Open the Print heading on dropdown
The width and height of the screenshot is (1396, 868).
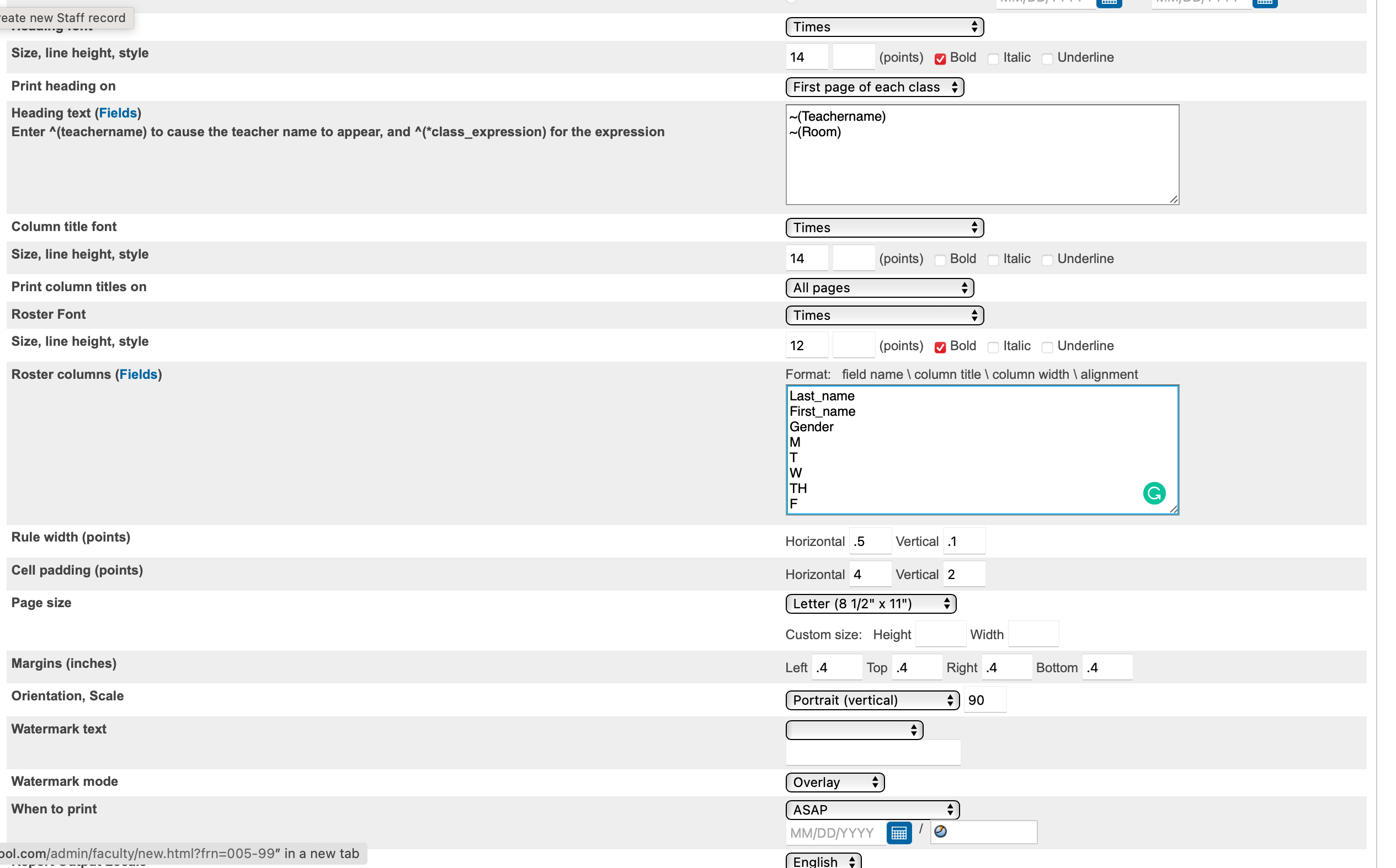873,87
